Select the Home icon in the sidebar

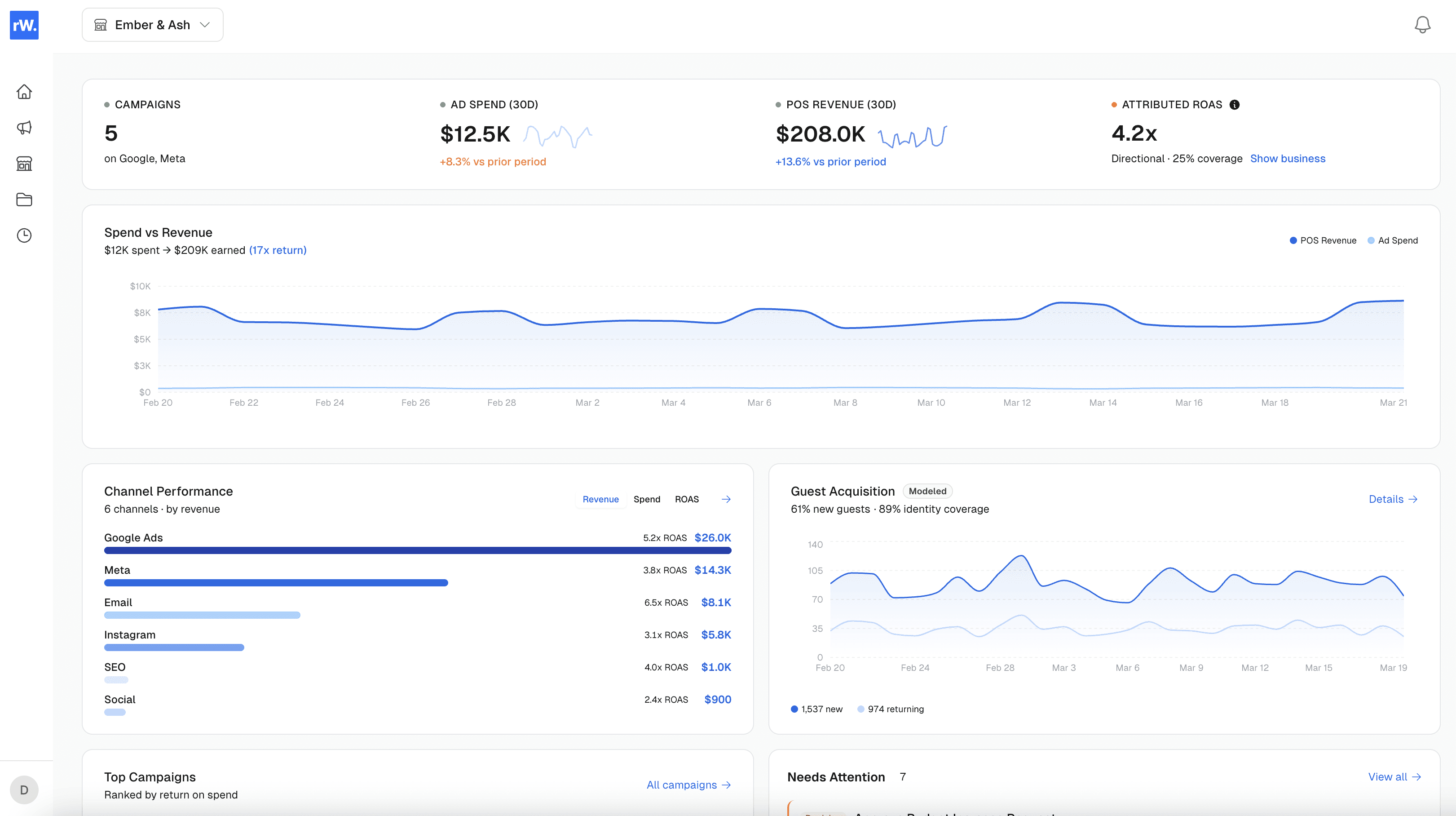click(24, 91)
